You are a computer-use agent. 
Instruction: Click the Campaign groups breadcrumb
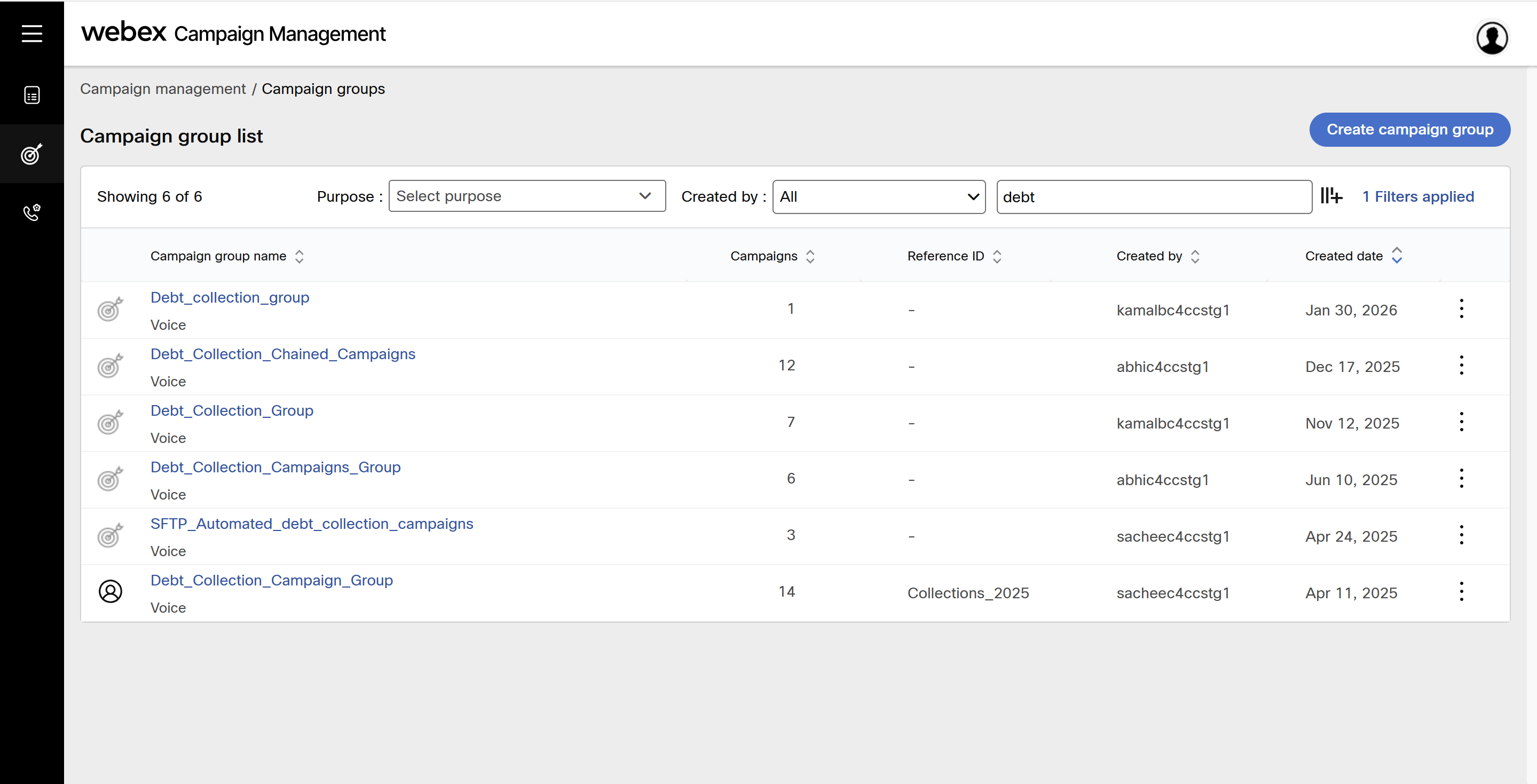pyautogui.click(x=323, y=89)
